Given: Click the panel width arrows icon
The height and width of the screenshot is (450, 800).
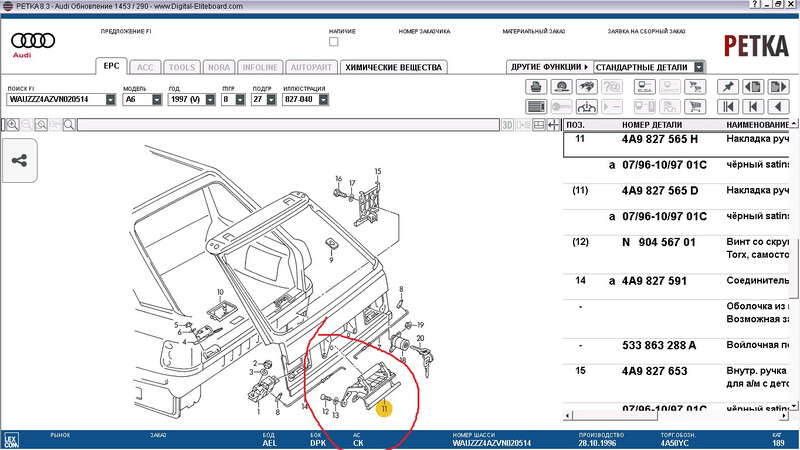Looking at the screenshot, I should [553, 124].
